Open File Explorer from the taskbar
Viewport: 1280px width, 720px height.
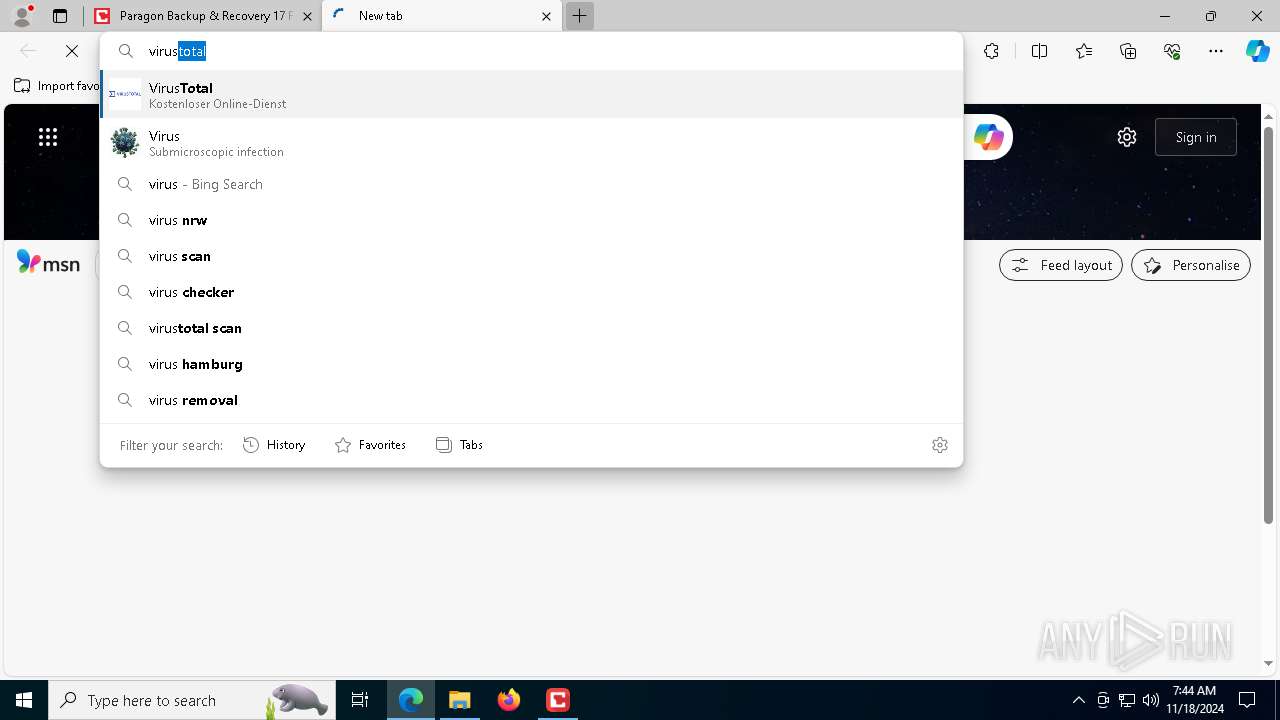click(x=459, y=700)
